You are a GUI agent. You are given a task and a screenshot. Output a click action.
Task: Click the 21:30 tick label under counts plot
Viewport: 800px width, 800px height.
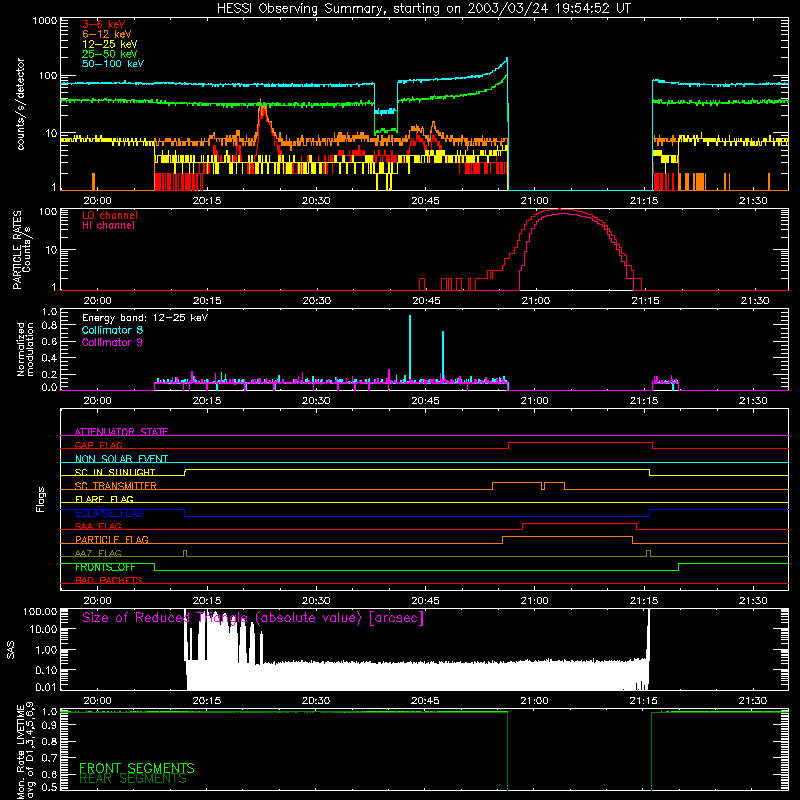753,201
